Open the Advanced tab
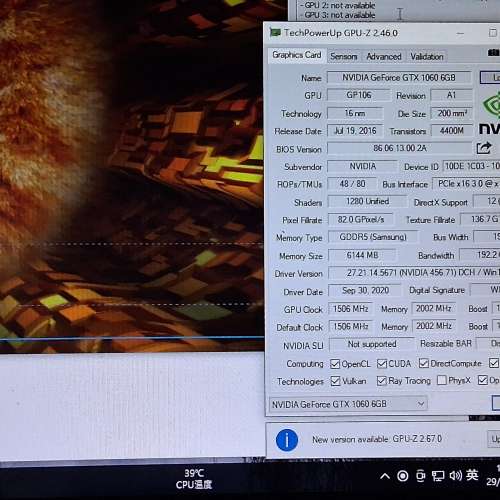This screenshot has height=500, width=500. coord(384,57)
